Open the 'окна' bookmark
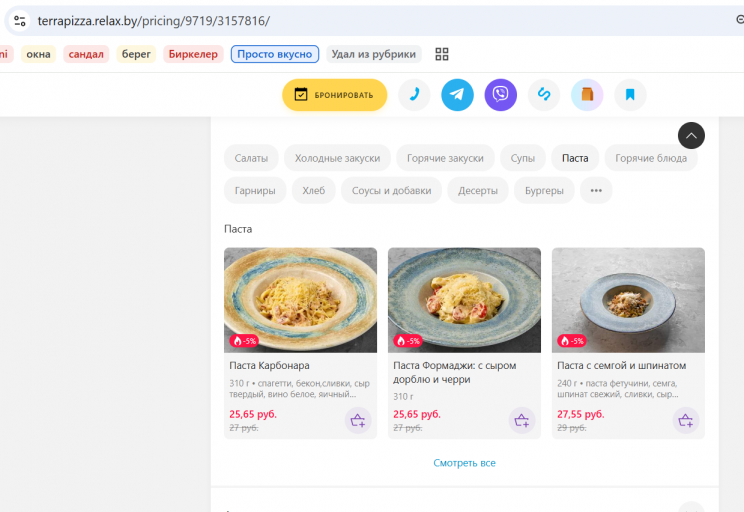This screenshot has width=744, height=512. (x=38, y=54)
